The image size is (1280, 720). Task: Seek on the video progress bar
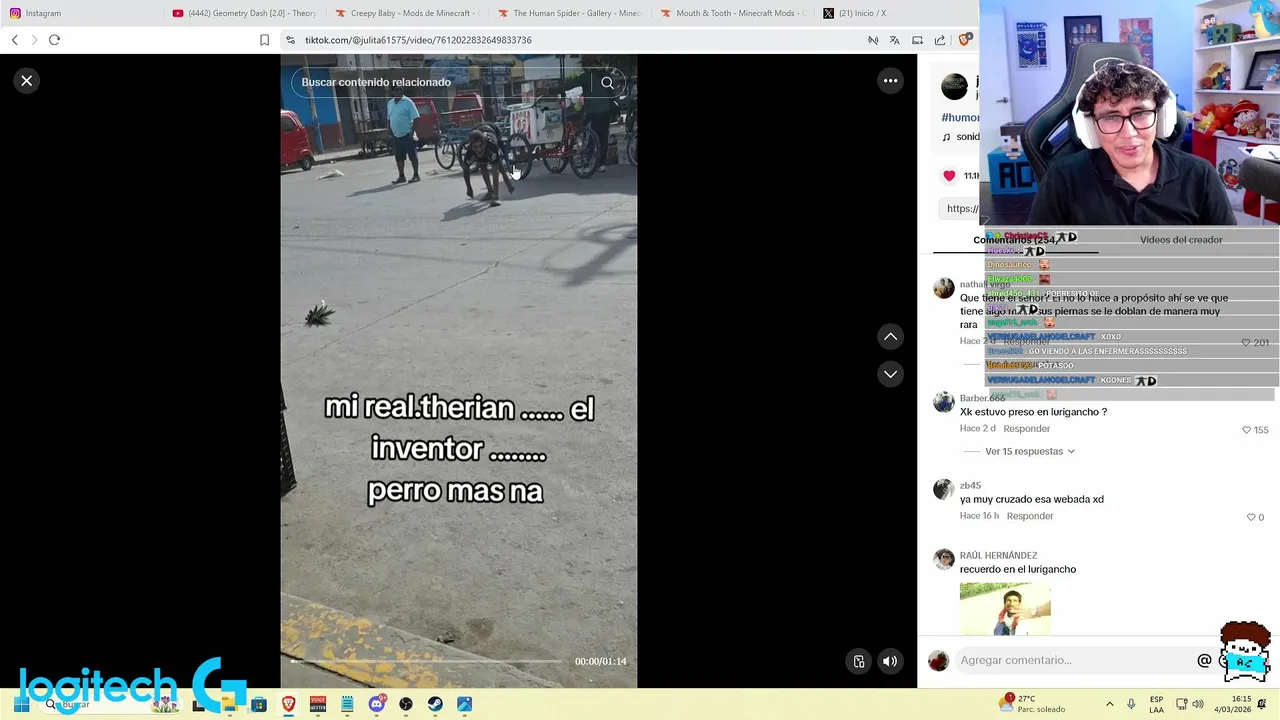pyautogui.click(x=426, y=661)
